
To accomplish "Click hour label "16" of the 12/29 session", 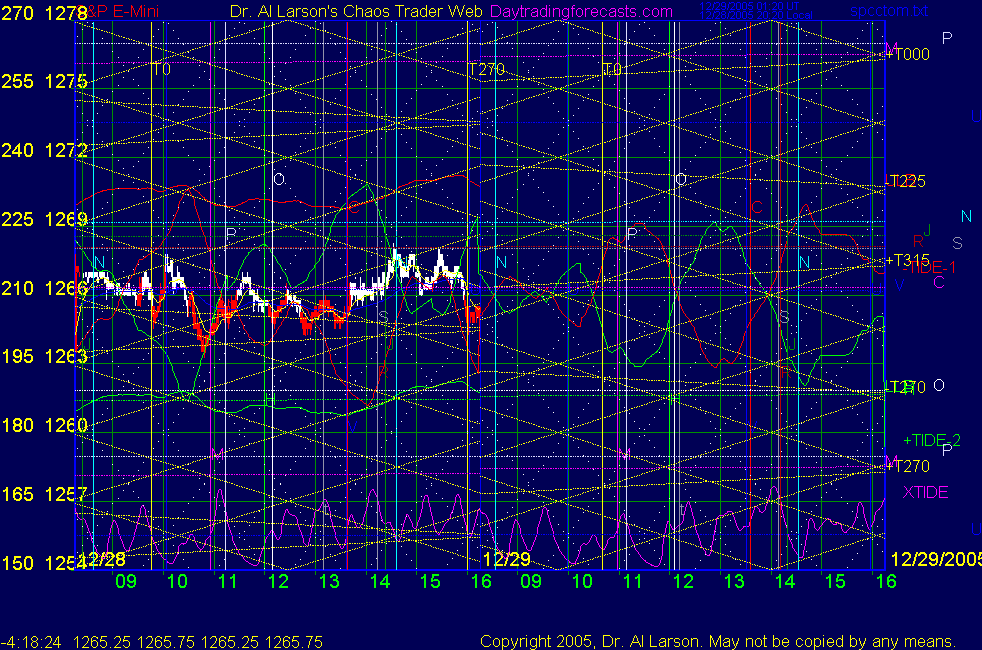I will pyautogui.click(x=886, y=581).
